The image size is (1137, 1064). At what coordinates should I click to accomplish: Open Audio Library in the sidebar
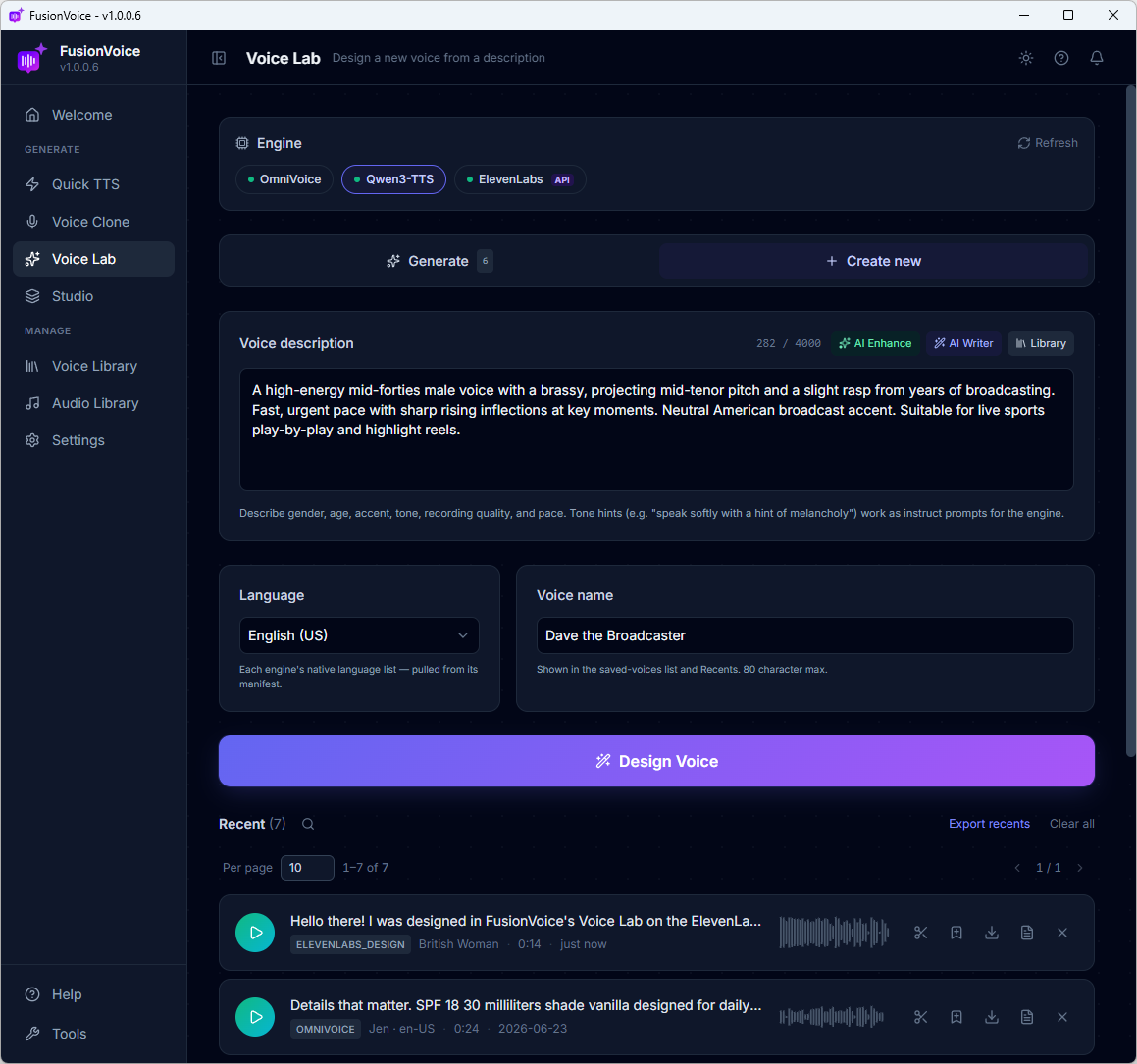[93, 403]
